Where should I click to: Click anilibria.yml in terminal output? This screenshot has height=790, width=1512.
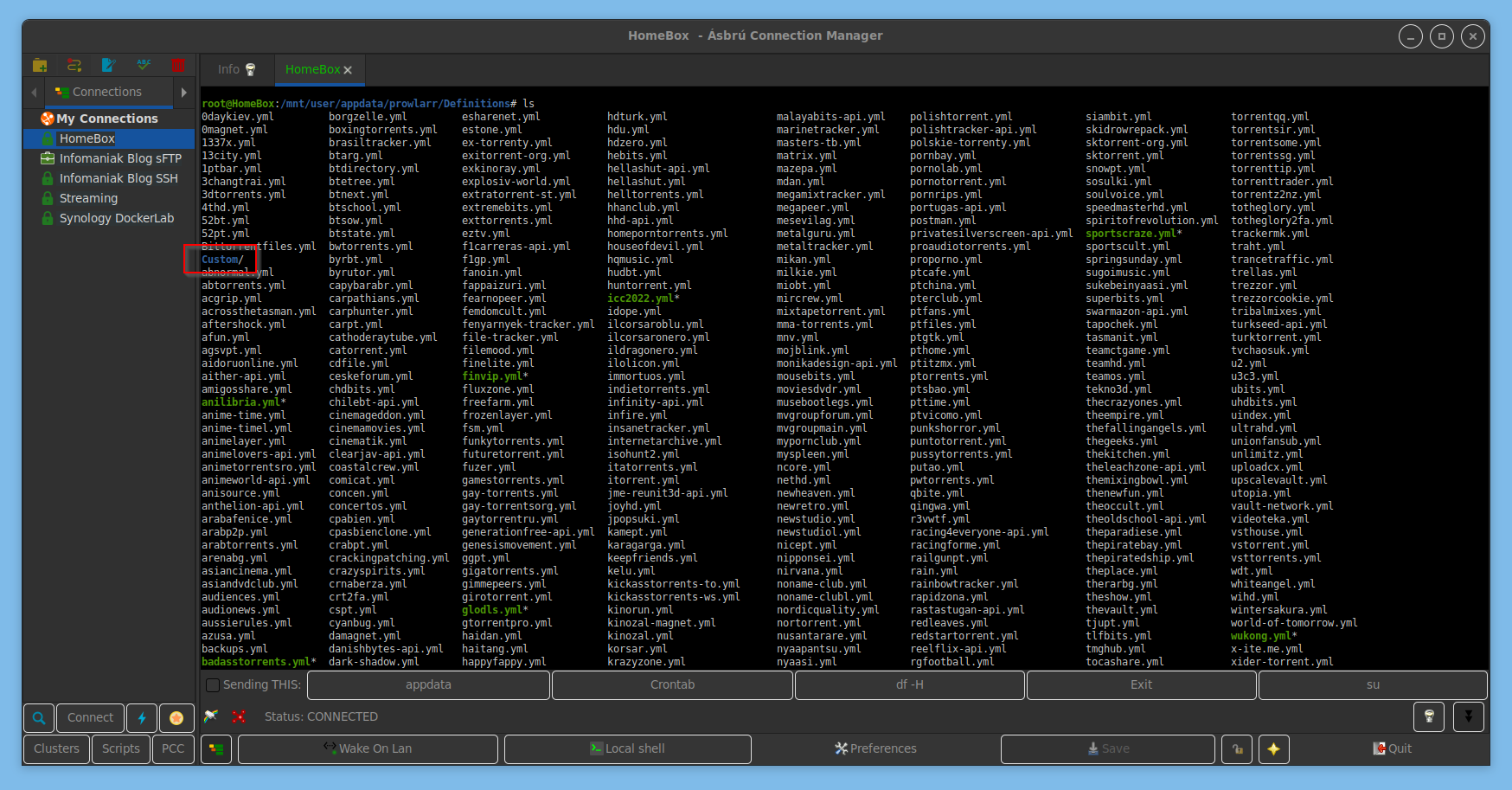(241, 402)
